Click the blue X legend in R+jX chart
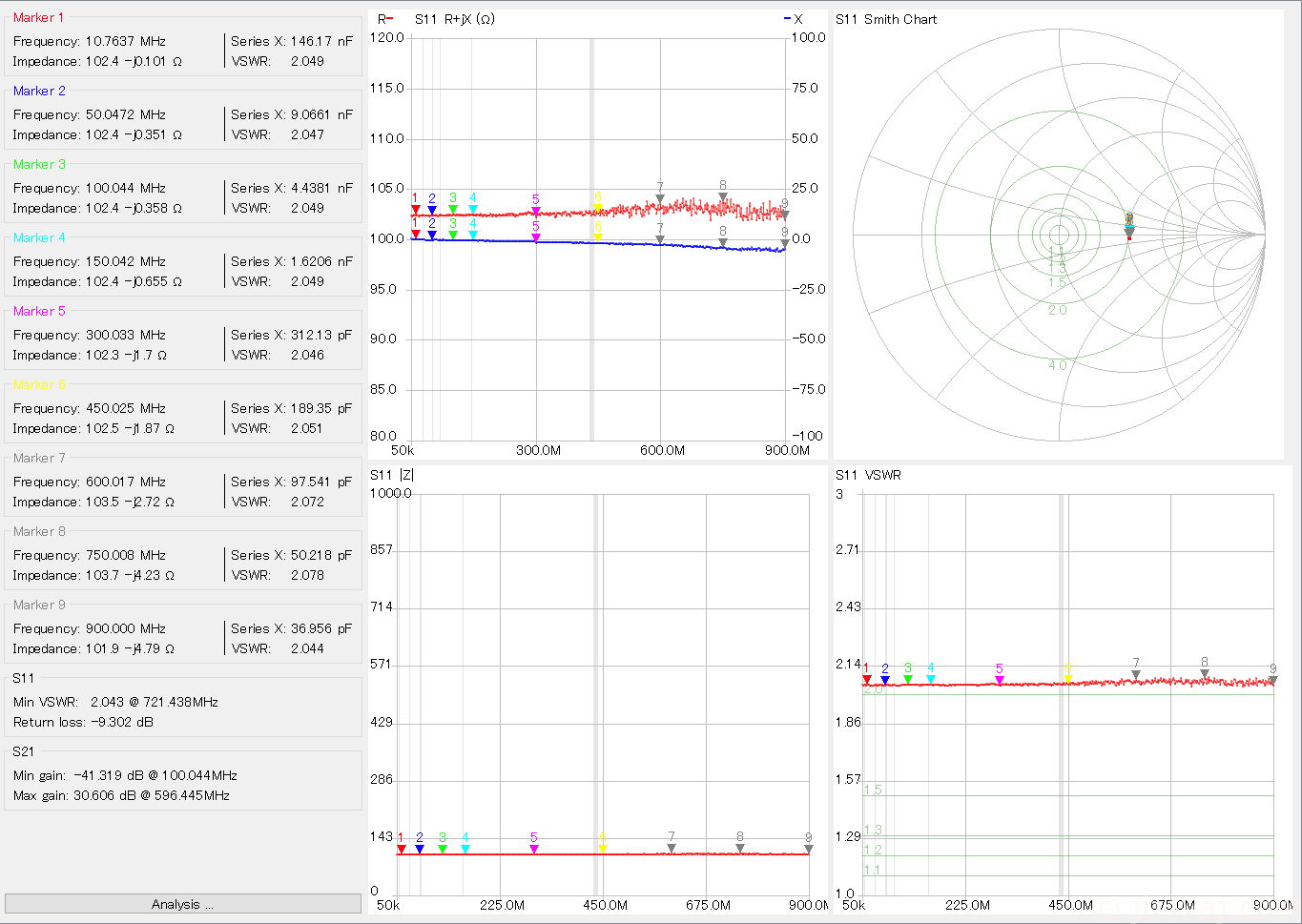Viewport: 1302px width, 924px height. [793, 19]
